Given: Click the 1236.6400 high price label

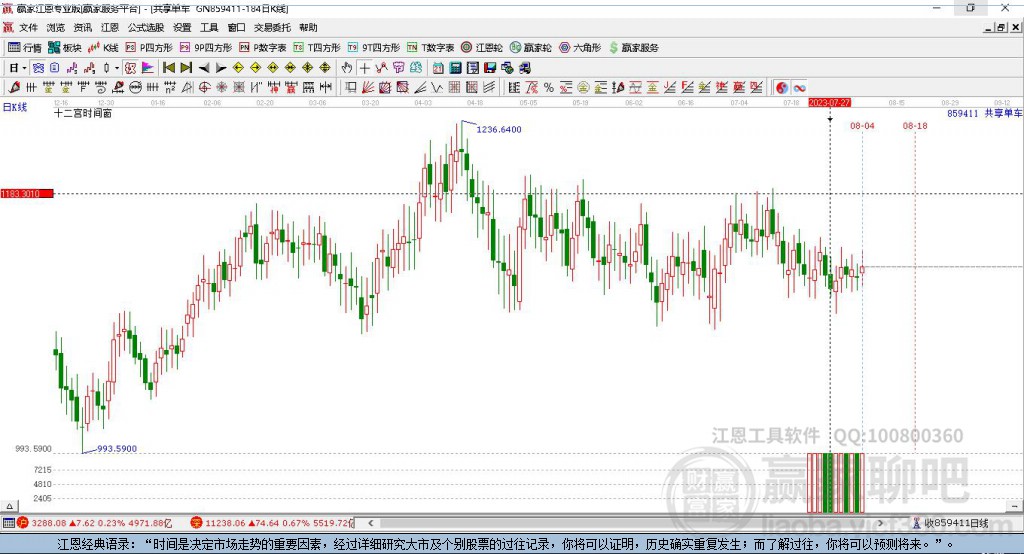Looking at the screenshot, I should (499, 129).
